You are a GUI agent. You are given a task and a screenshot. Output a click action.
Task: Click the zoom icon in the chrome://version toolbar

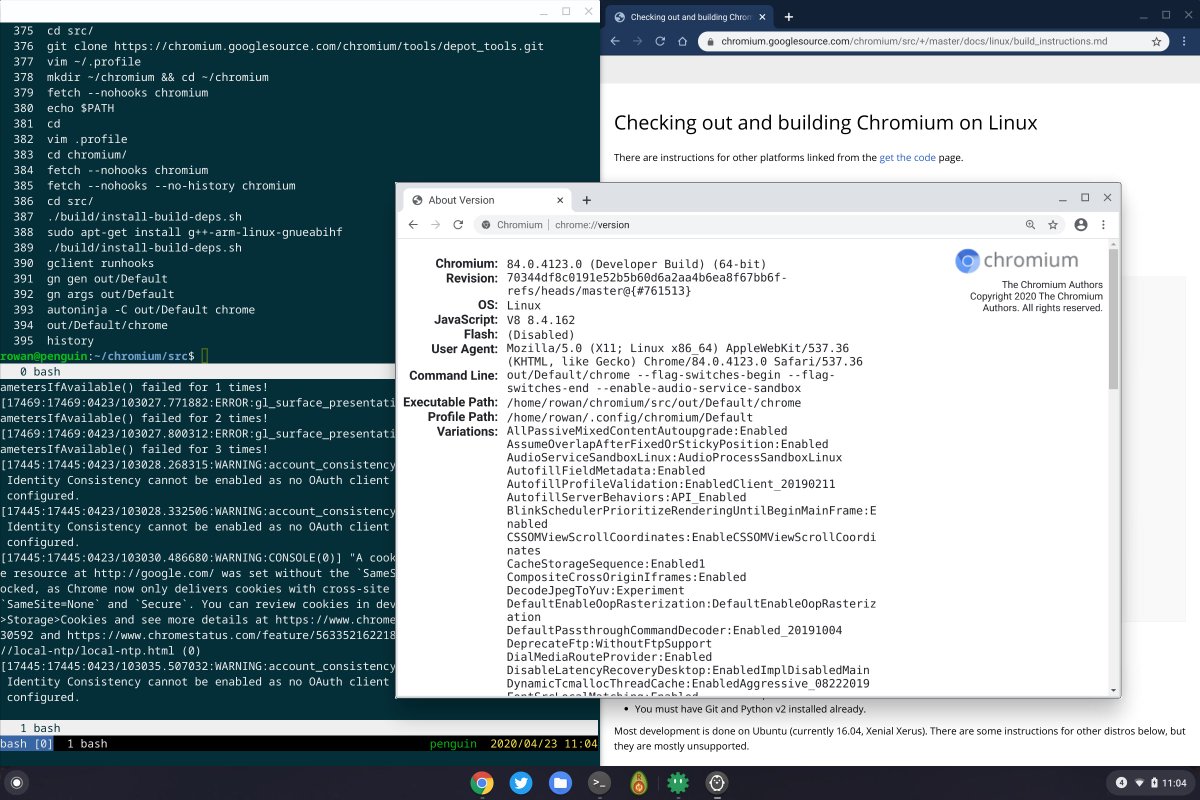(x=1030, y=224)
